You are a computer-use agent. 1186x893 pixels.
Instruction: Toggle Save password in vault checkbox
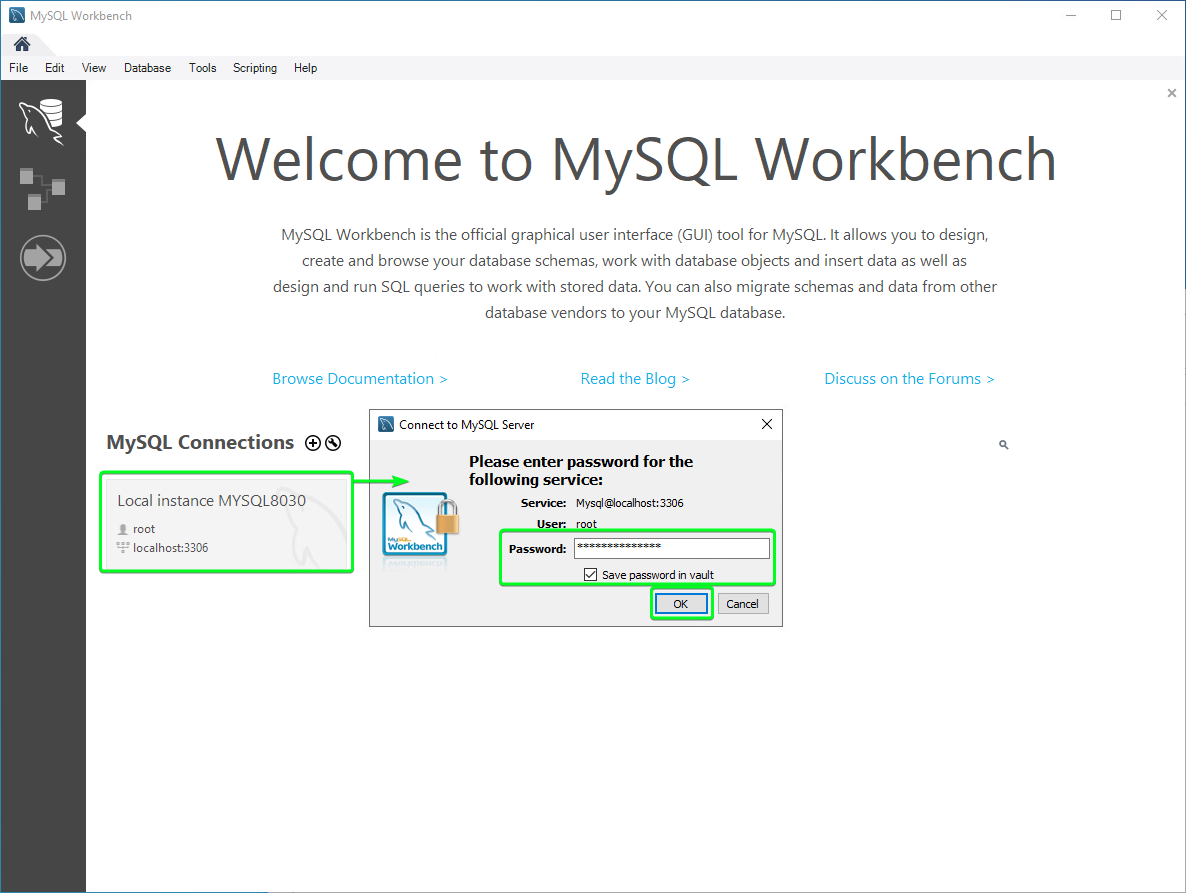(x=591, y=575)
